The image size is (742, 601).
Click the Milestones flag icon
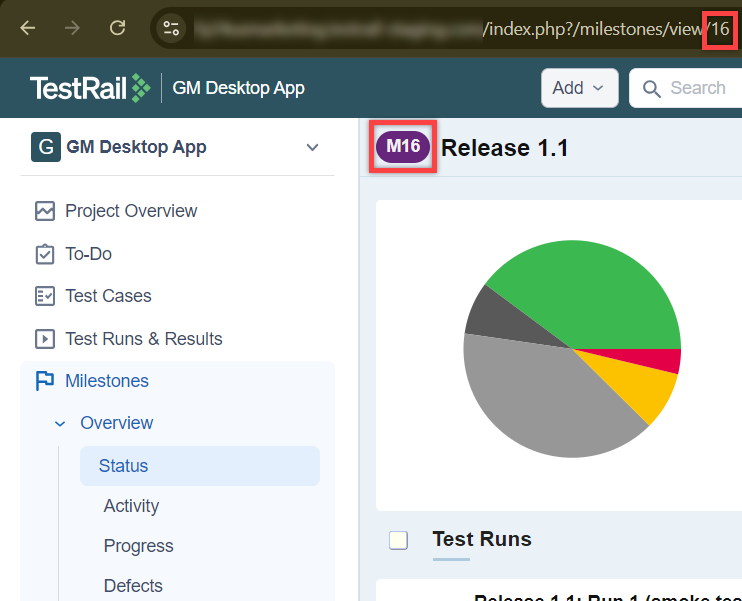(45, 381)
